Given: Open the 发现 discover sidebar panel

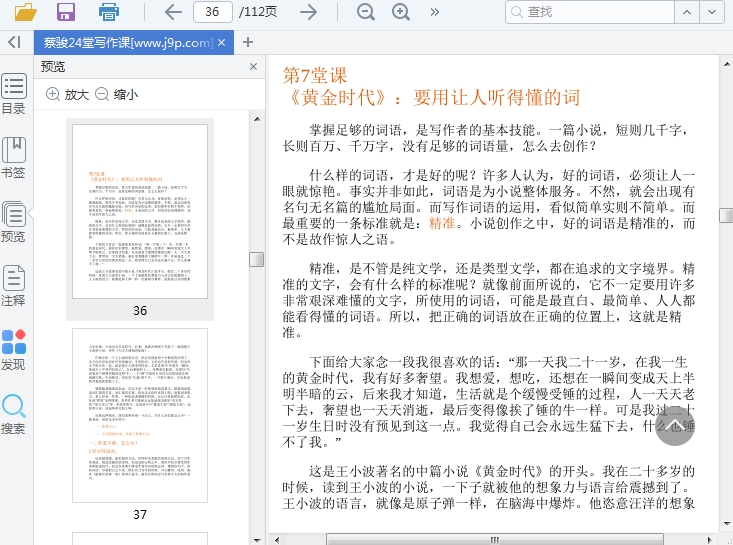Looking at the screenshot, I should tap(14, 350).
